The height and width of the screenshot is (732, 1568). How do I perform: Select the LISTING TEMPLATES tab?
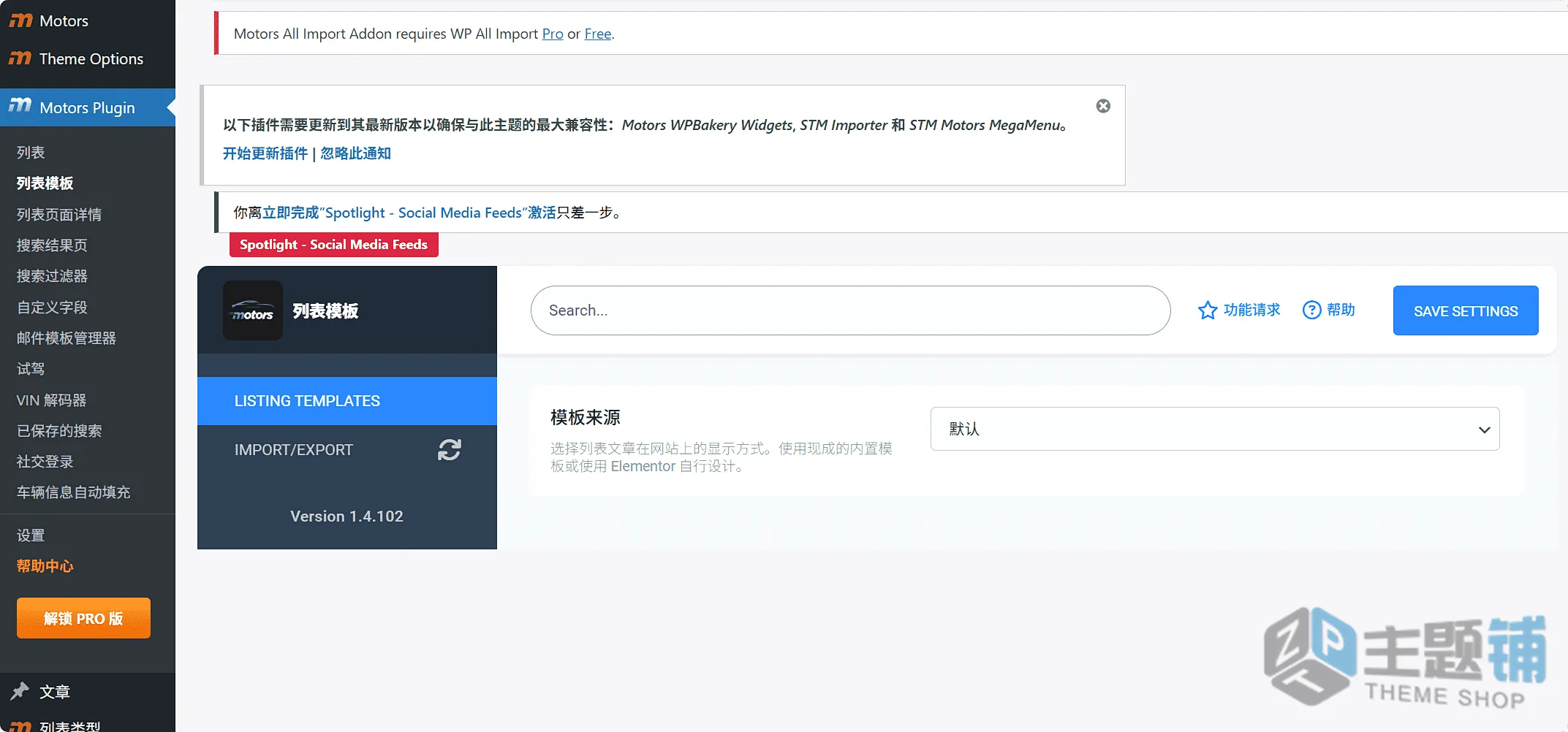347,401
